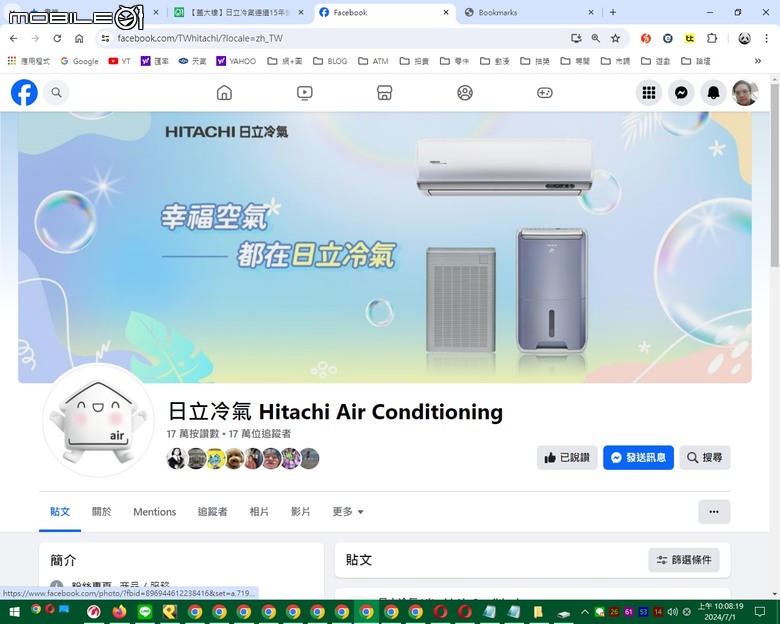The height and width of the screenshot is (624, 780).
Task: Open a new browser tab with plus
Action: [613, 12]
